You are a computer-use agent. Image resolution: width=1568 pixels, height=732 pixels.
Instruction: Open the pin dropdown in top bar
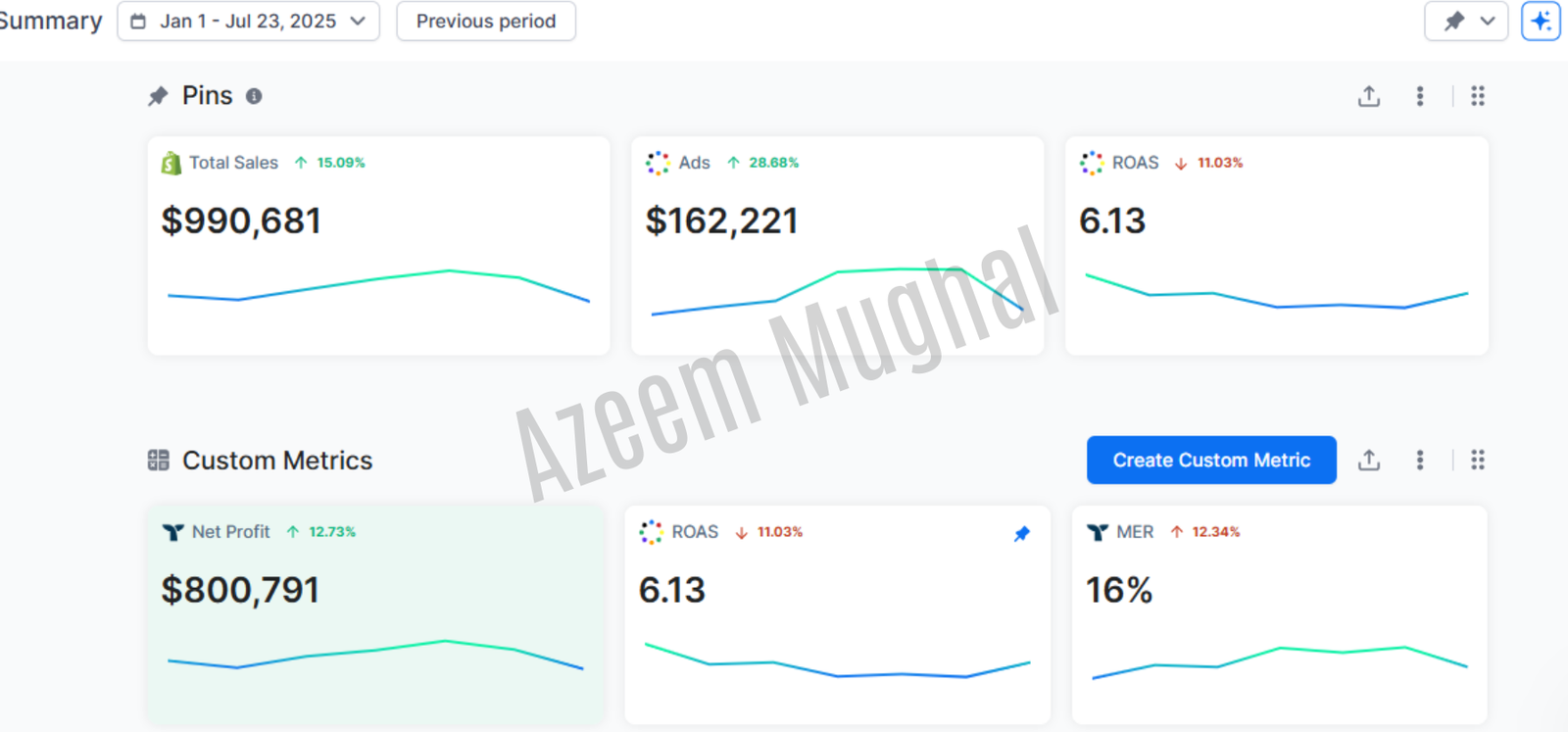pos(1466,22)
